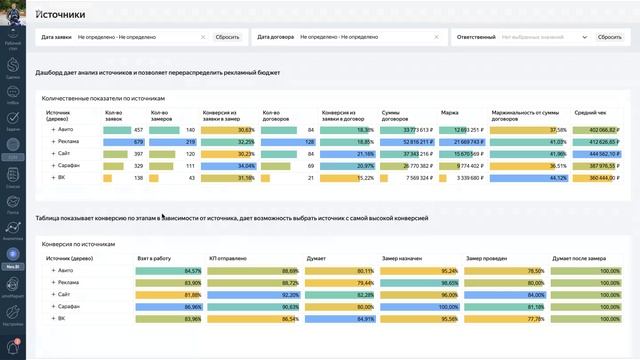
Task: Click Сарафан Взят в работу 86,96% cell
Action: [x=169, y=307]
